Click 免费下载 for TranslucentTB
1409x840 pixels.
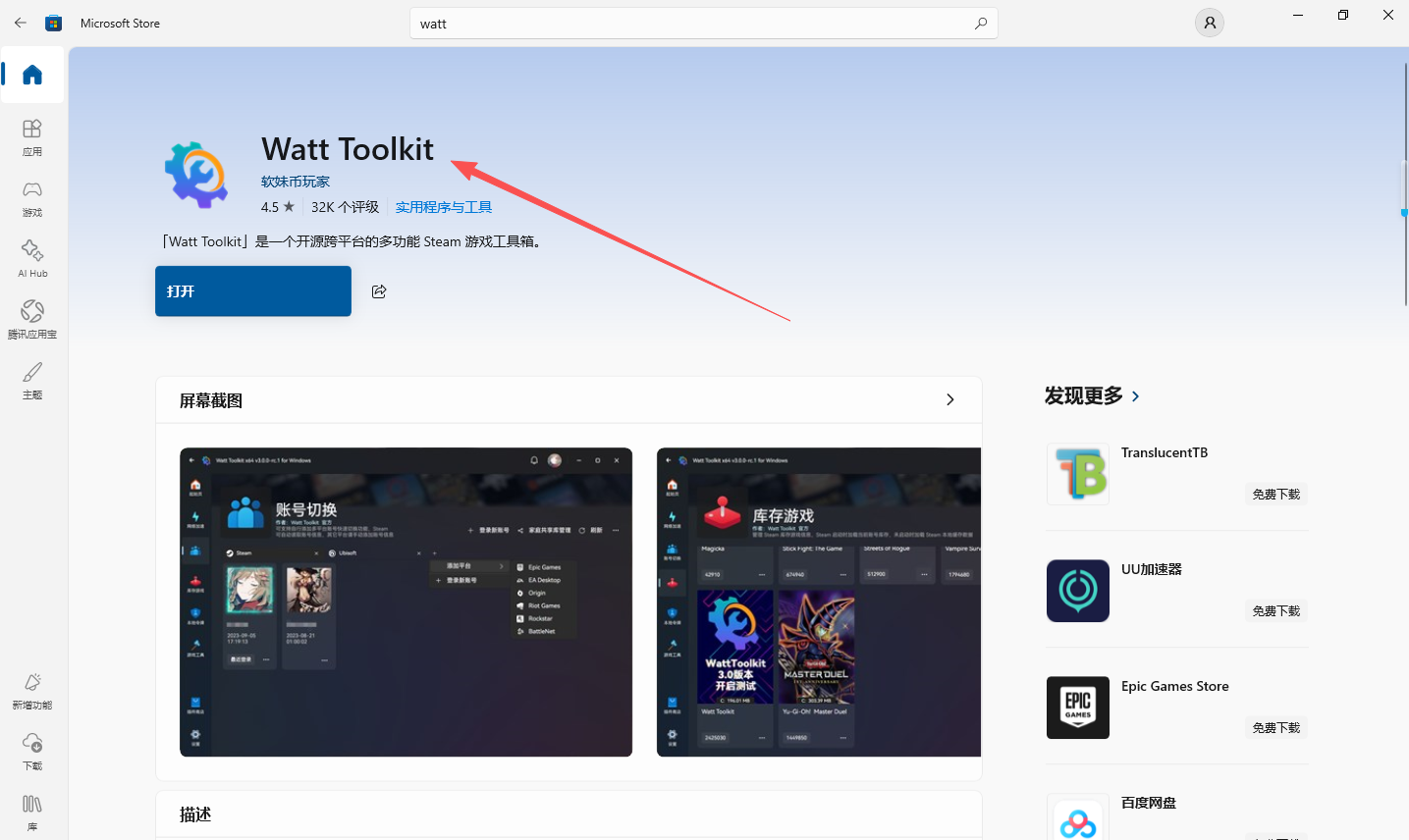point(1276,495)
